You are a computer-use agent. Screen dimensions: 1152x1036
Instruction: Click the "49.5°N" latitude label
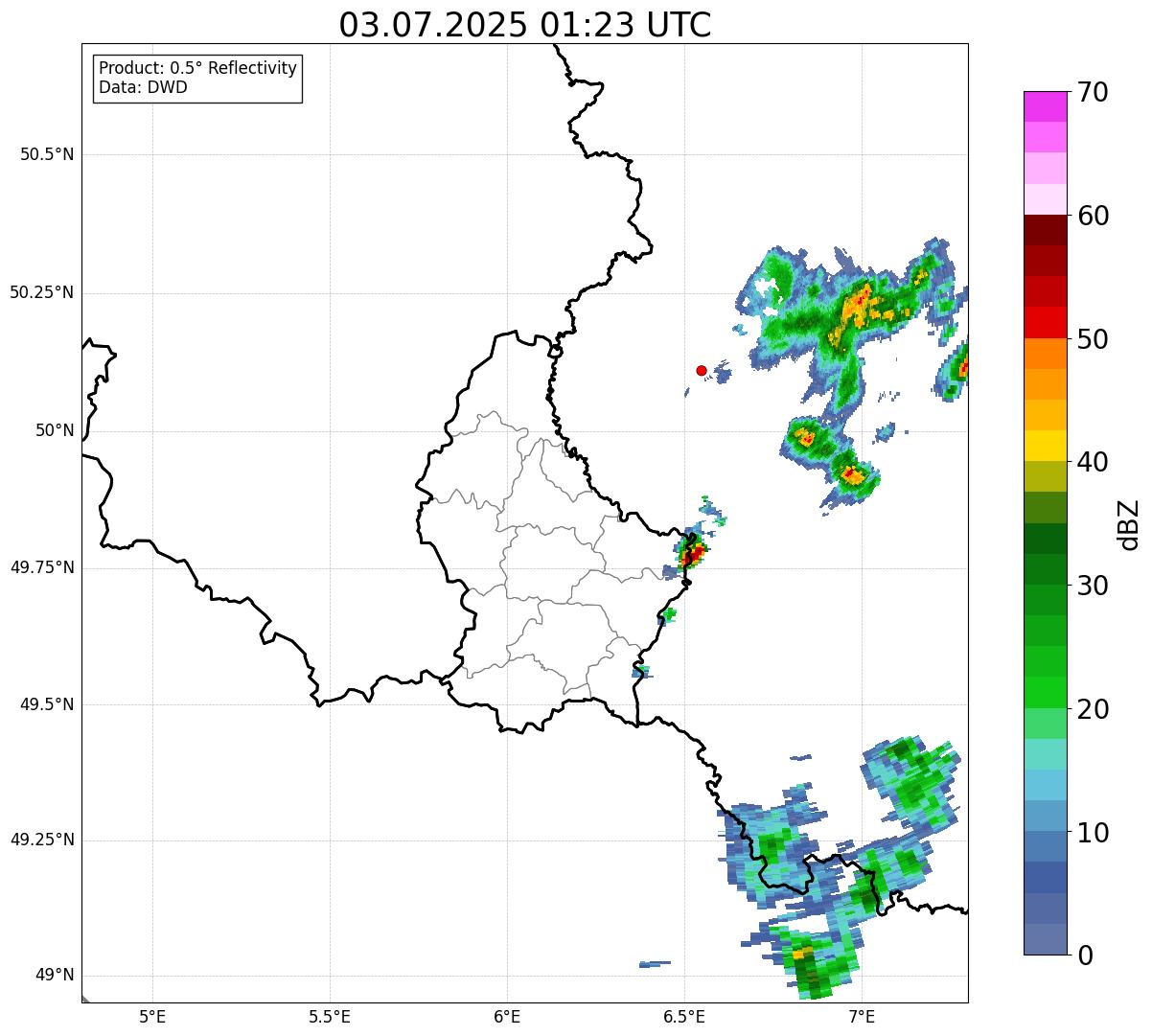click(47, 704)
